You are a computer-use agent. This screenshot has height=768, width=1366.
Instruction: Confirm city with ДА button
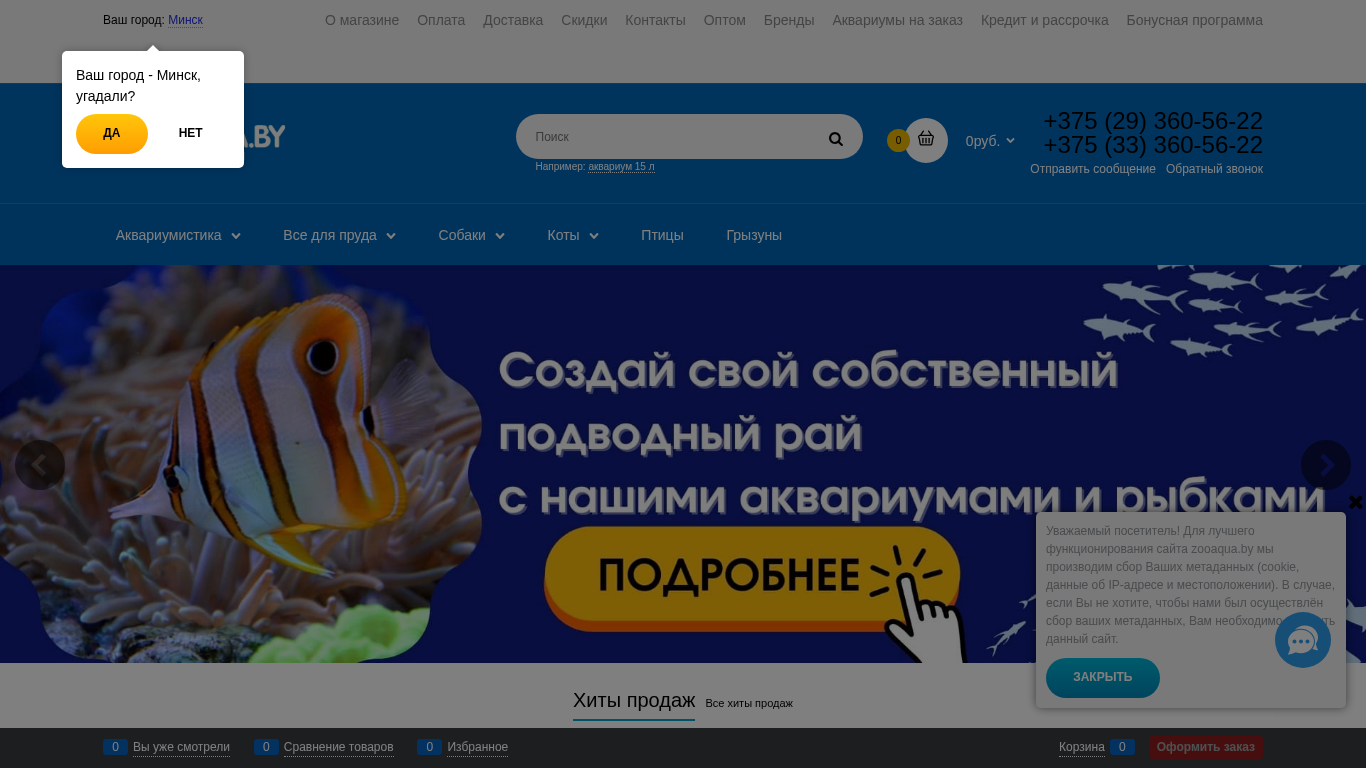coord(112,134)
